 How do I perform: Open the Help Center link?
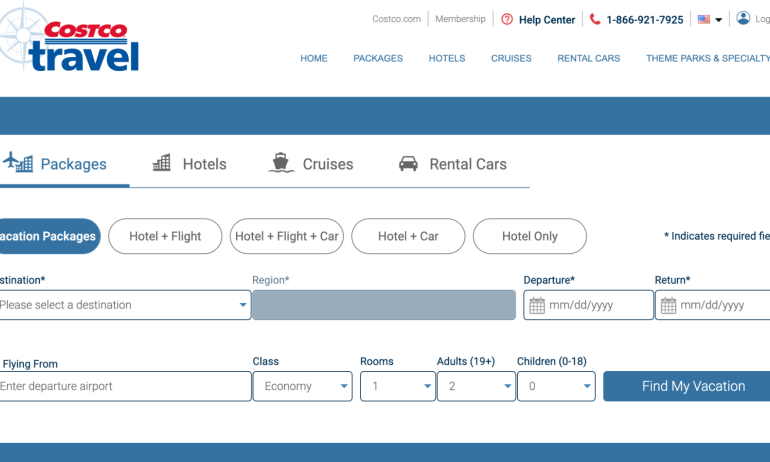(x=547, y=20)
